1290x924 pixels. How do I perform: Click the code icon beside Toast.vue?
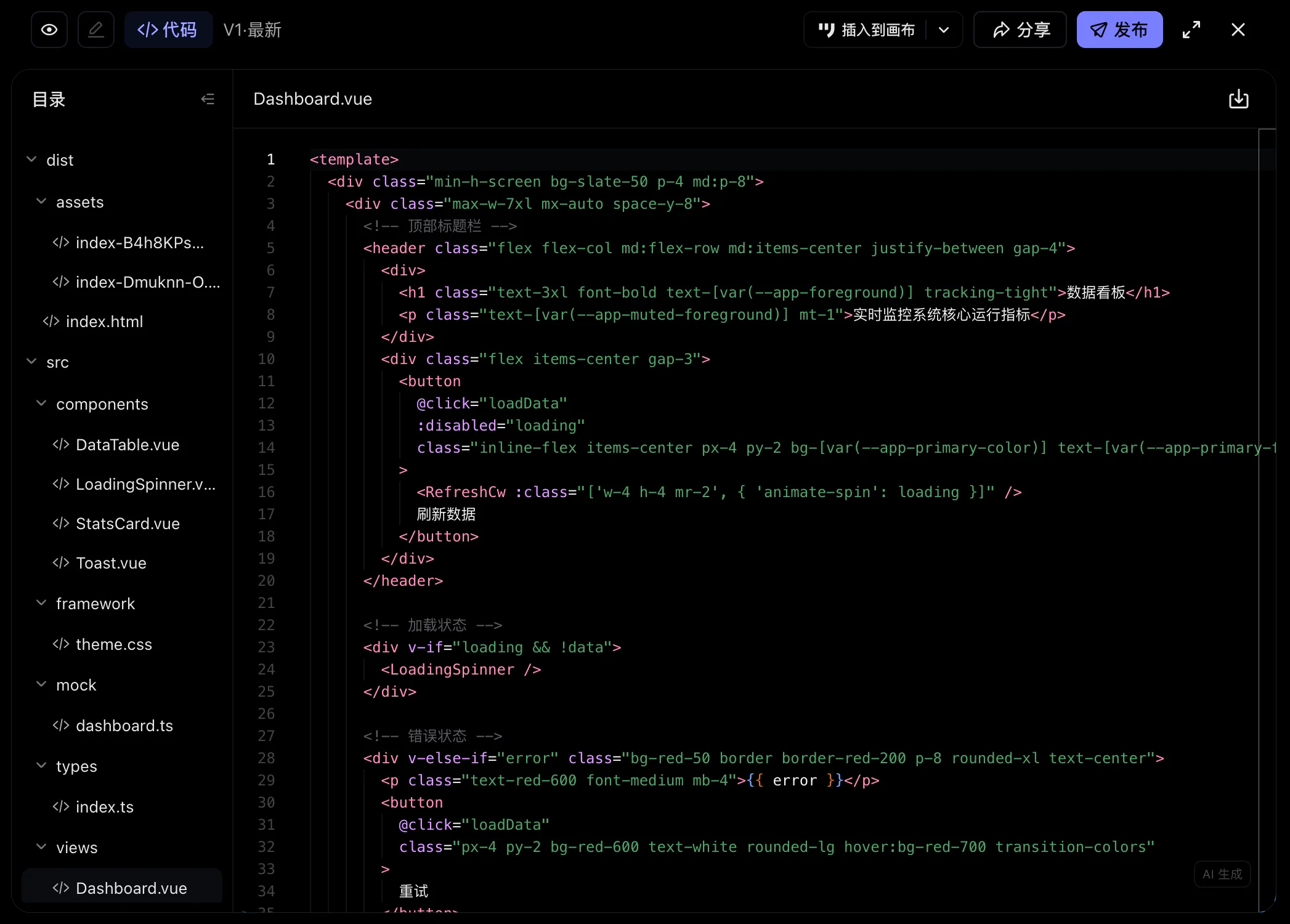tap(61, 562)
